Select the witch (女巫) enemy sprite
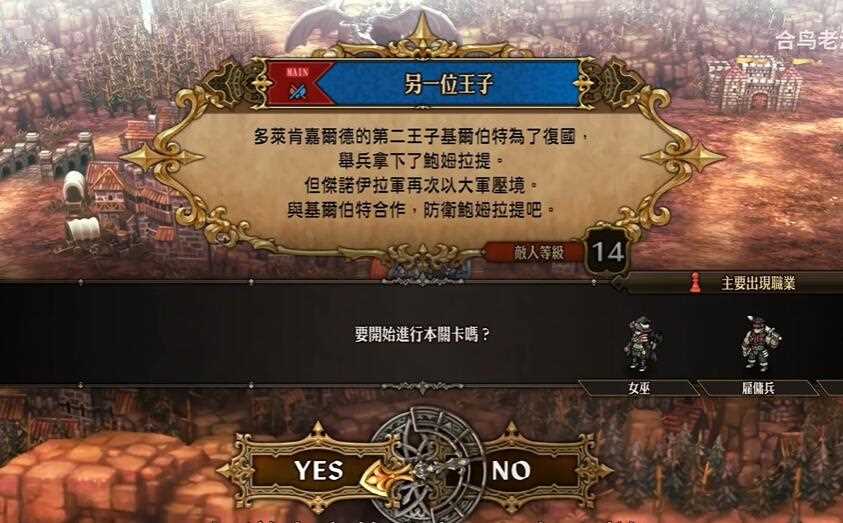 click(642, 344)
